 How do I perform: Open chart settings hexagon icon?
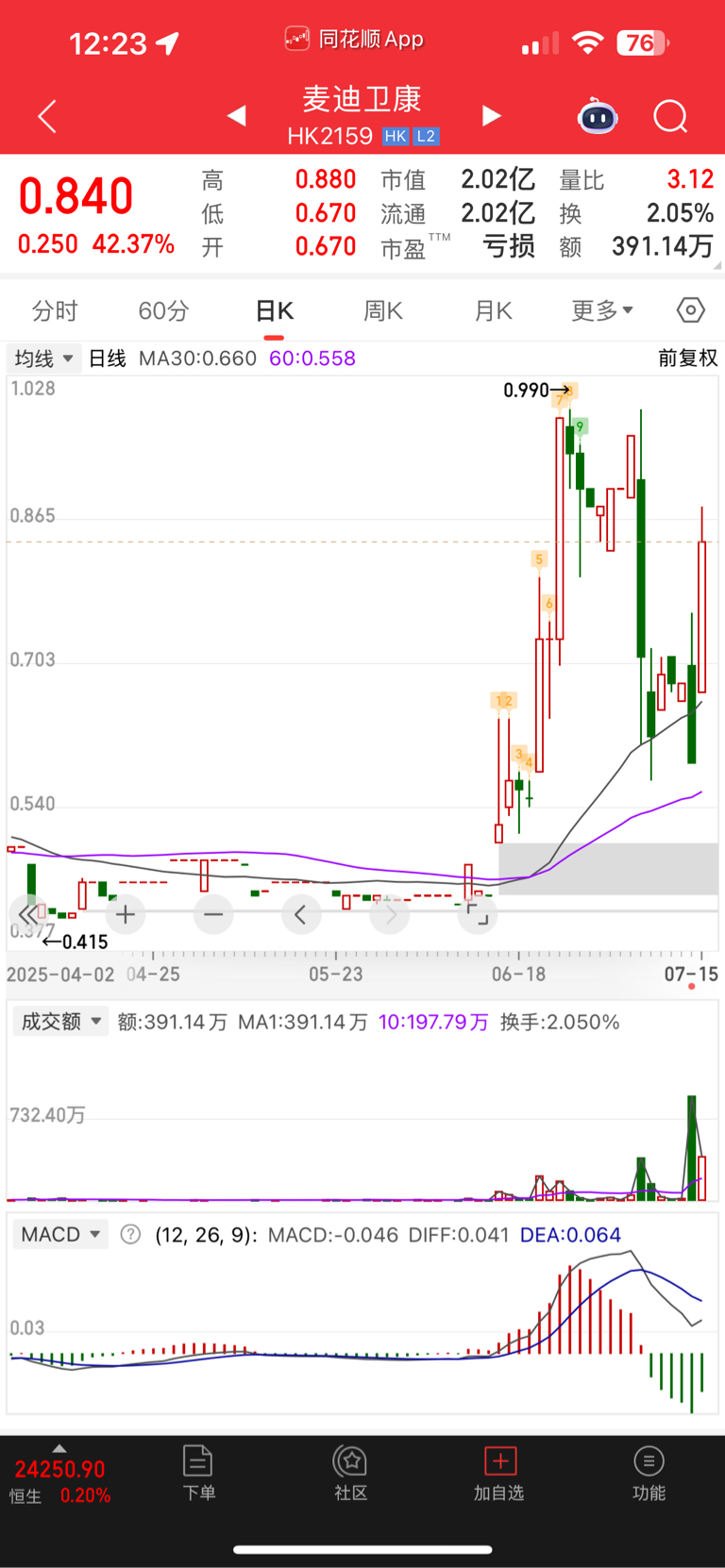(x=691, y=309)
